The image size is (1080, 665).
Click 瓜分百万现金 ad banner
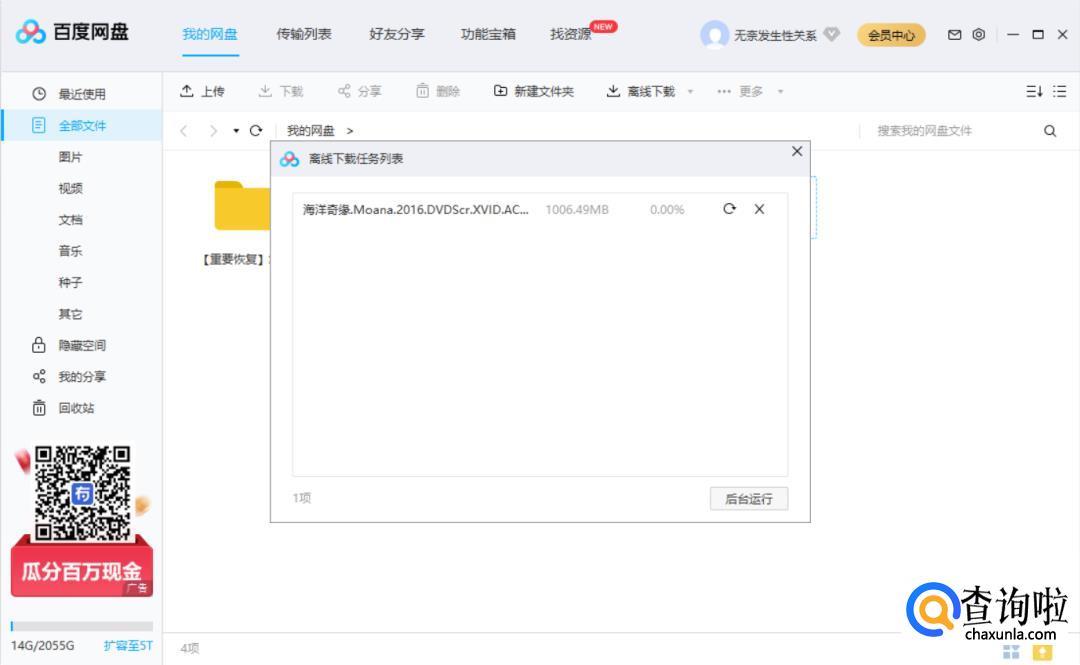point(81,571)
